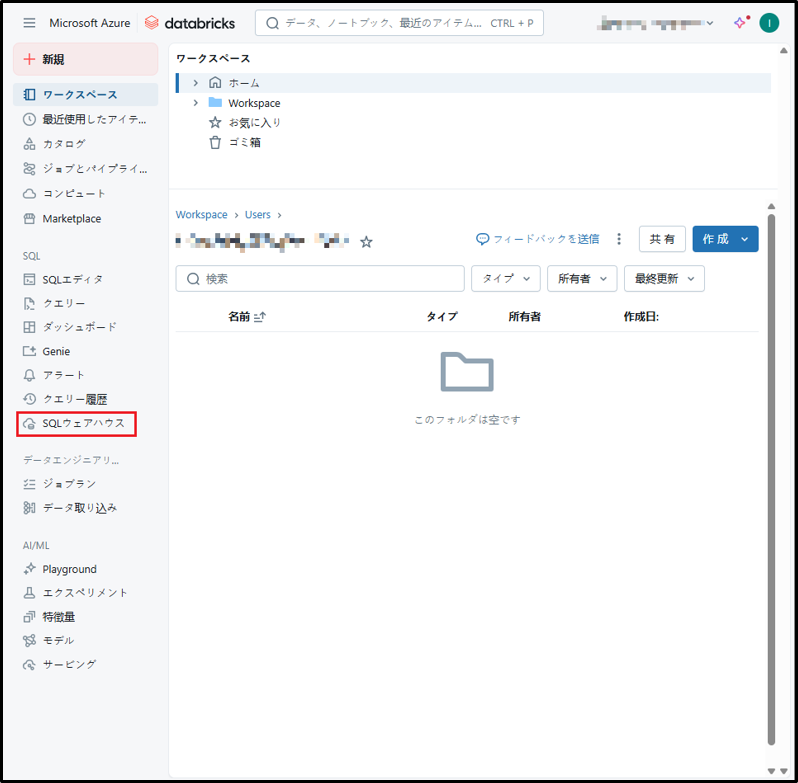This screenshot has height=783, width=798.
Task: Click the 新規 button
Action: click(86, 59)
